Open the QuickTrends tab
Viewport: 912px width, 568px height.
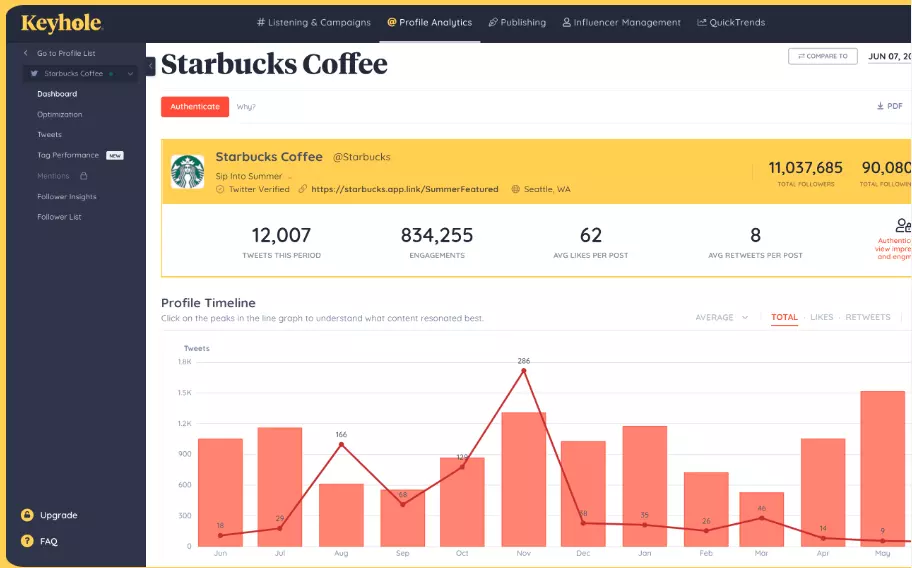coord(731,23)
